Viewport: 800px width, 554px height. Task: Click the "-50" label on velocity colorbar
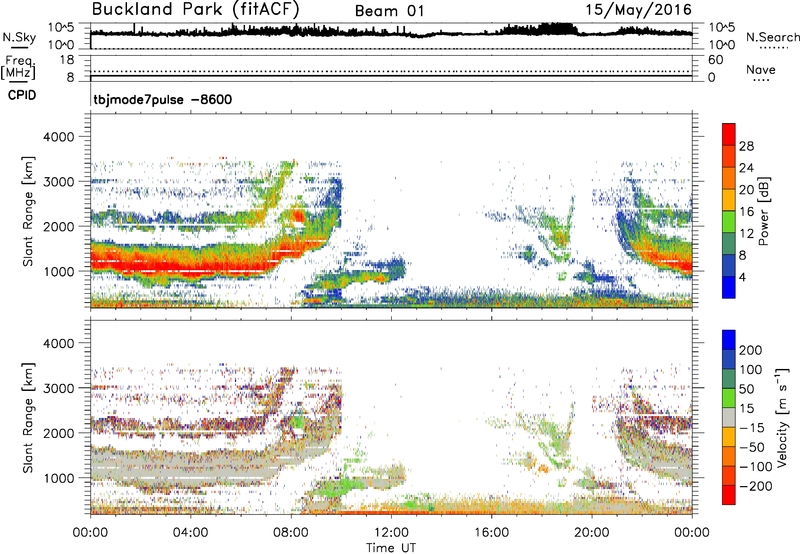click(752, 447)
